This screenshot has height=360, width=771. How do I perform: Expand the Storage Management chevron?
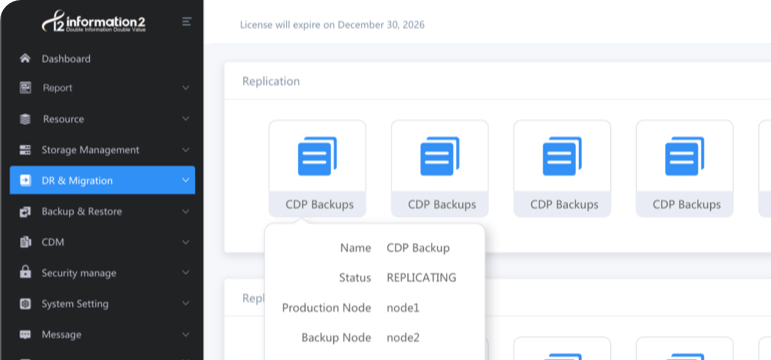pyautogui.click(x=185, y=150)
